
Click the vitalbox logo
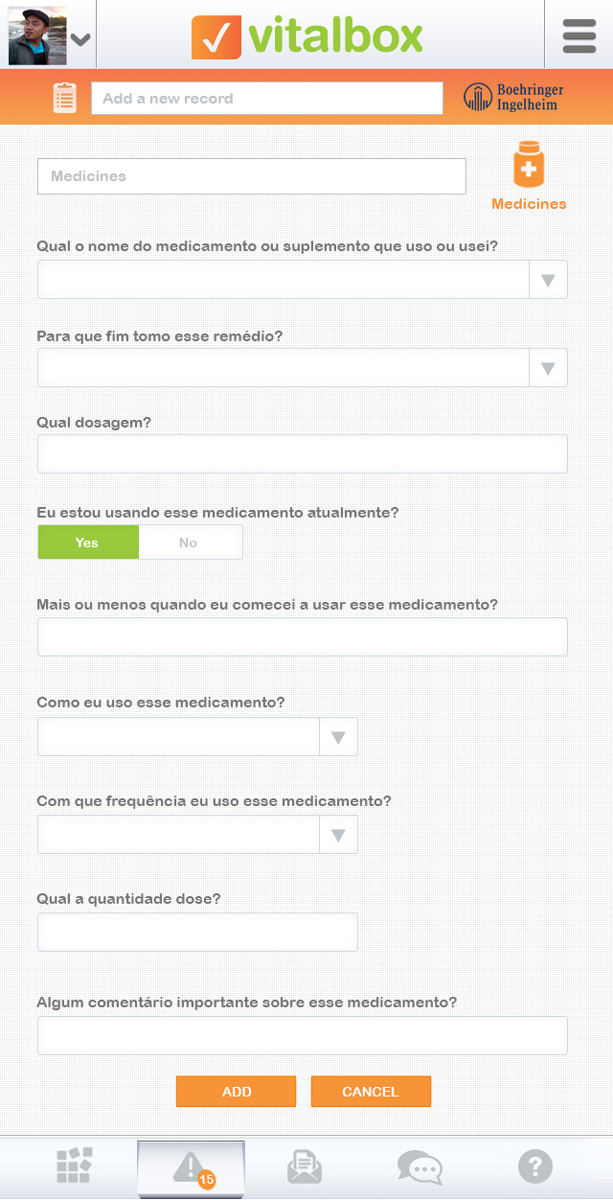click(307, 37)
